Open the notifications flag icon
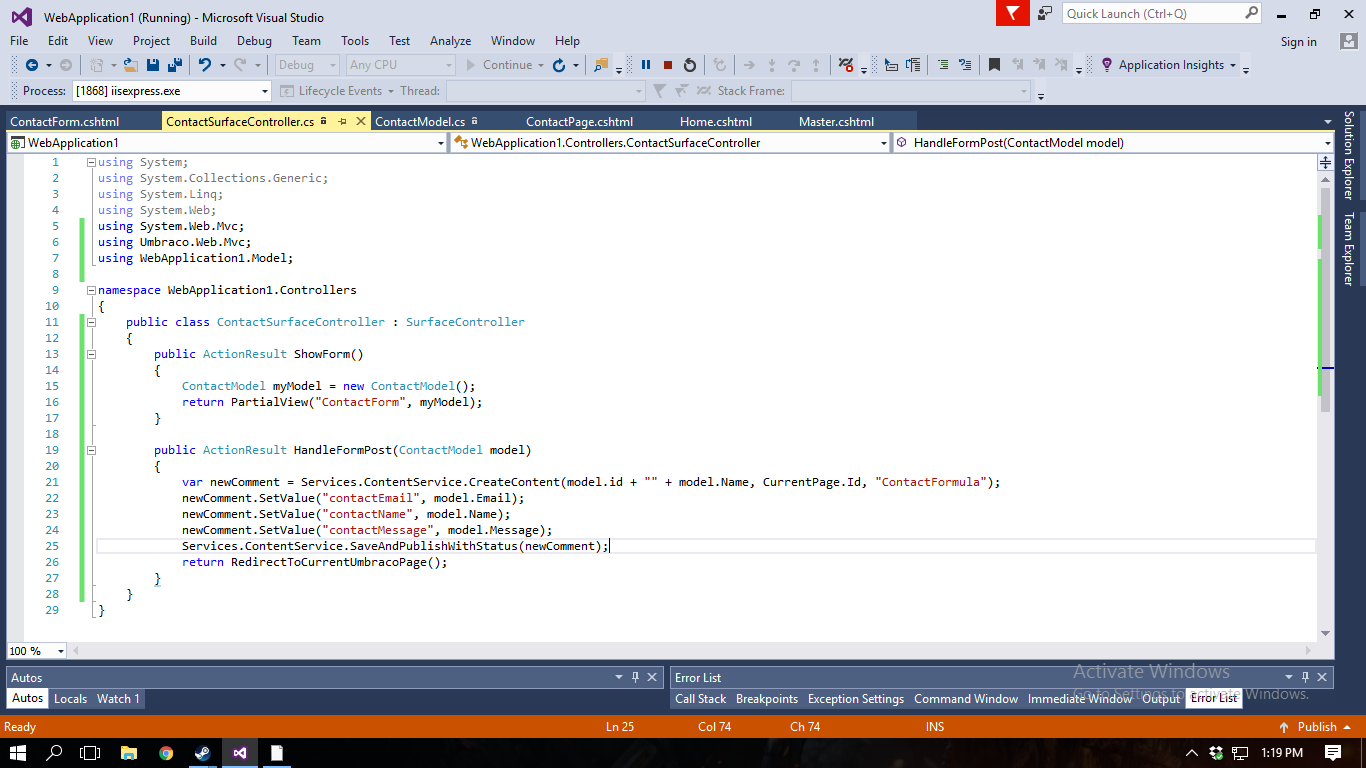This screenshot has height=768, width=1366. coord(1013,13)
